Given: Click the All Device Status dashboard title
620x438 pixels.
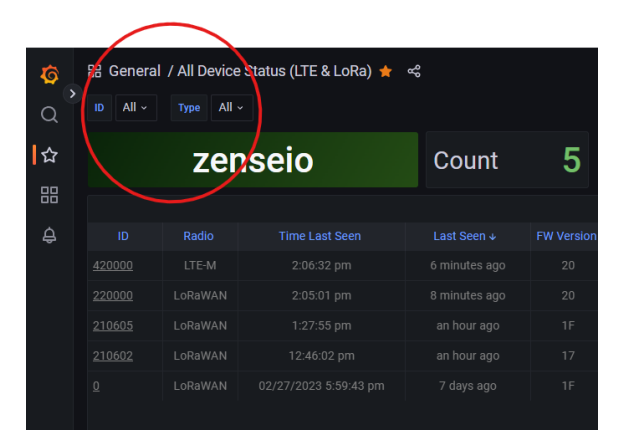Looking at the screenshot, I should click(274, 71).
